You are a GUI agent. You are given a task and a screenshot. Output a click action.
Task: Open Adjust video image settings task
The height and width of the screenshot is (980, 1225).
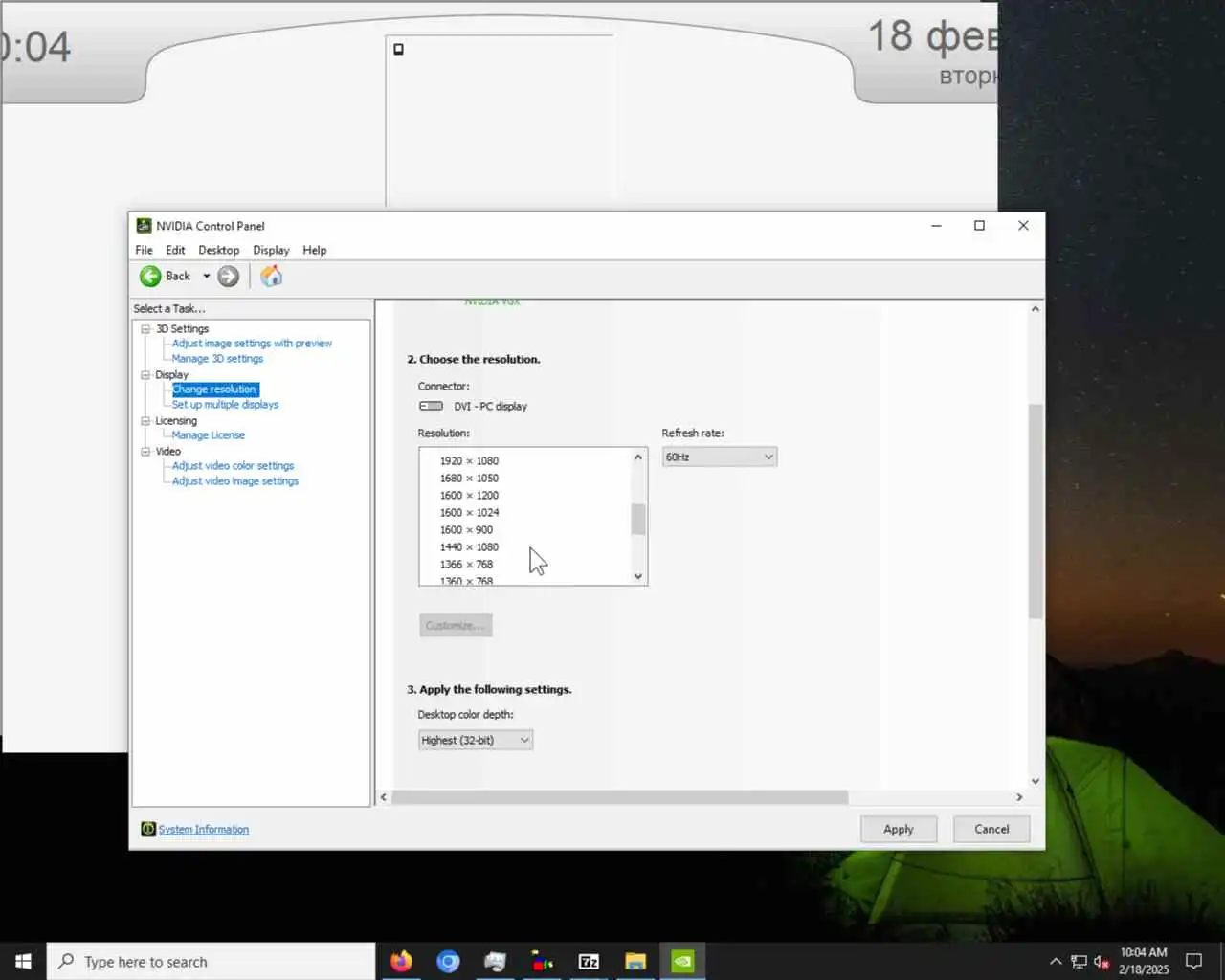click(x=234, y=481)
